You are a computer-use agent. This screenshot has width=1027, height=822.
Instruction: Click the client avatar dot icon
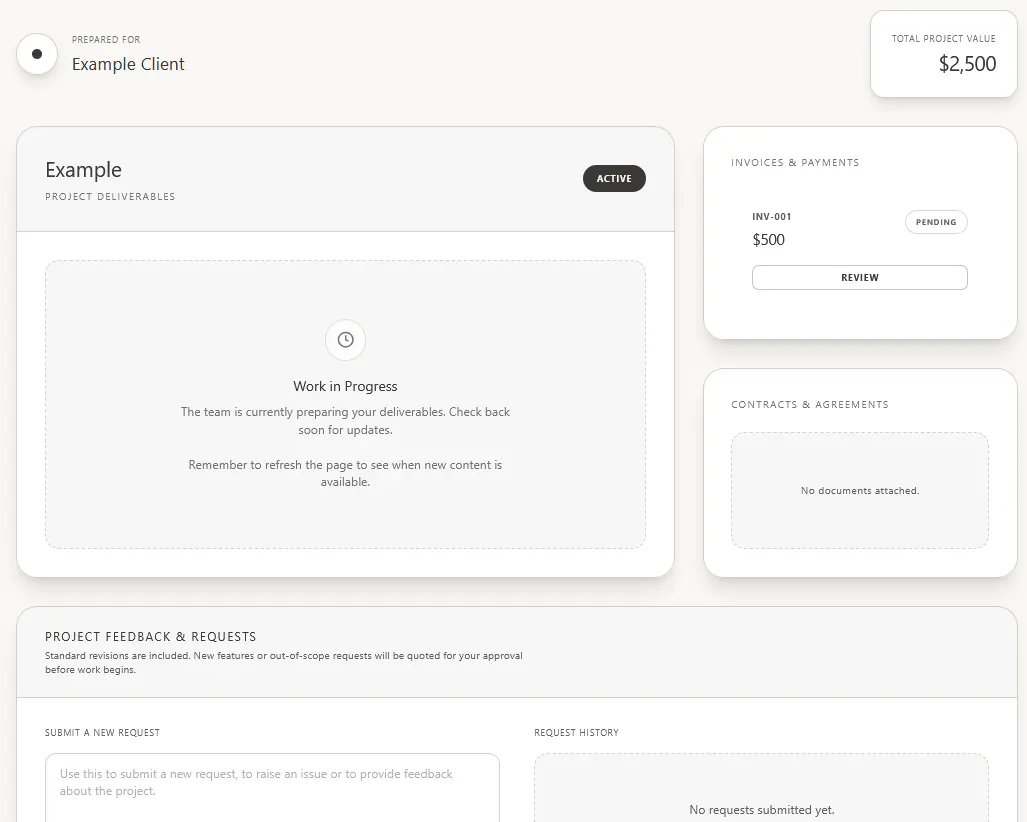point(37,54)
